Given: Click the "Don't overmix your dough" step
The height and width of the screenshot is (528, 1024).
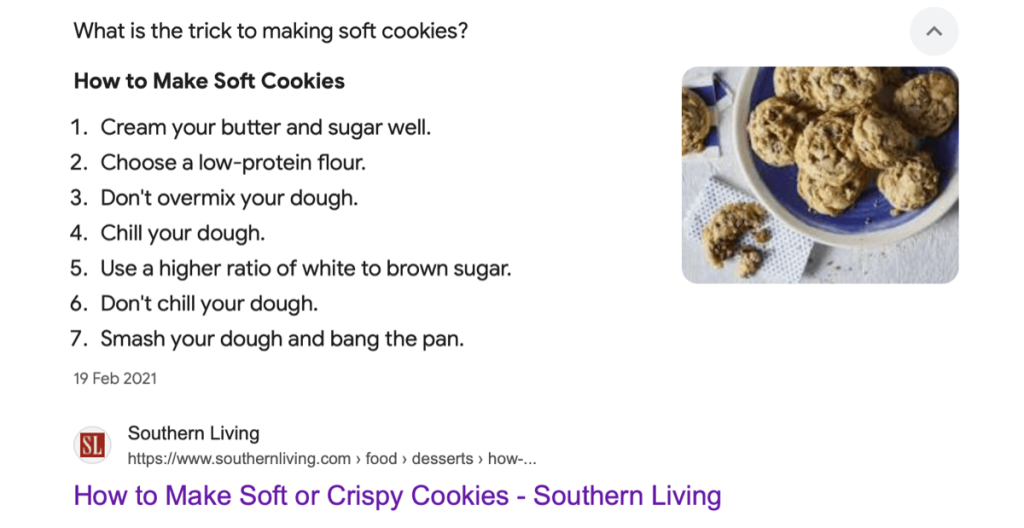Looking at the screenshot, I should click(x=229, y=198).
